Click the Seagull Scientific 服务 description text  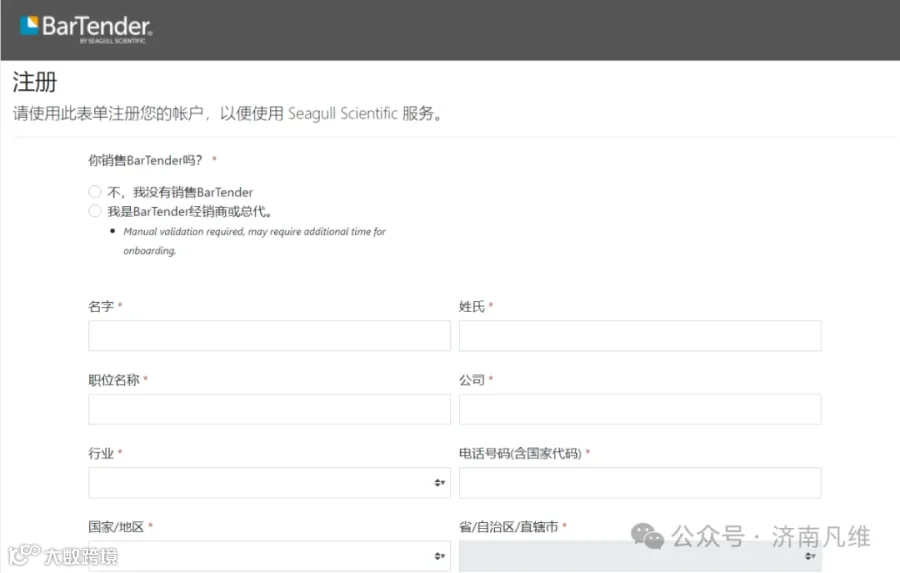click(x=228, y=113)
